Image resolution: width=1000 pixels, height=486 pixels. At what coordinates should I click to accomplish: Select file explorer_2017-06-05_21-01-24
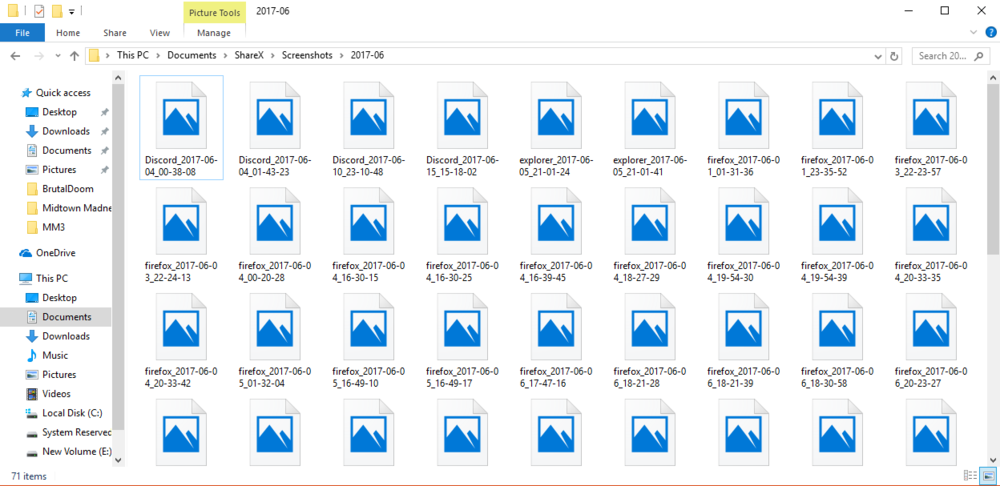pos(556,130)
